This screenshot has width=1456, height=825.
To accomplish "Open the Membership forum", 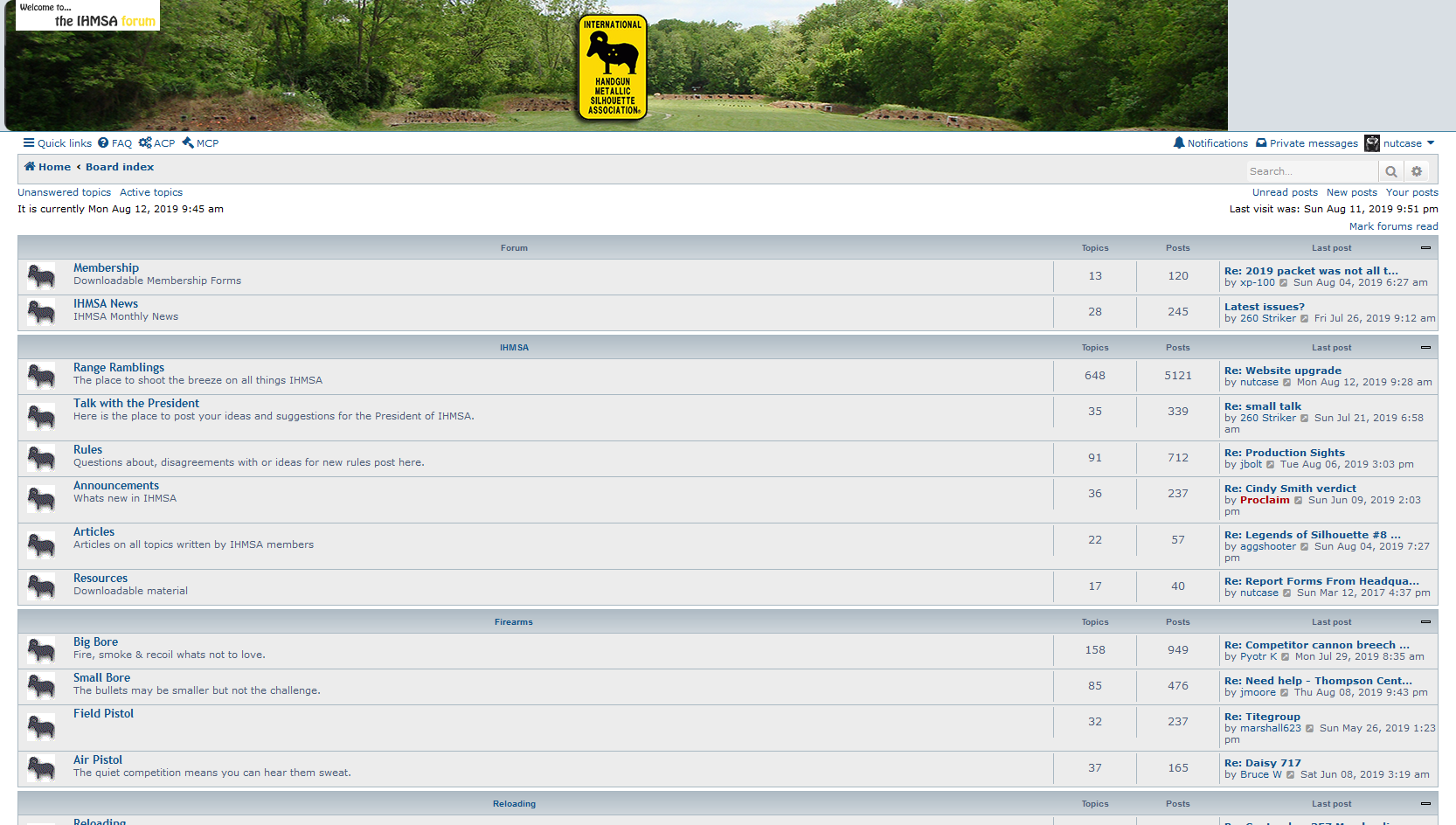I will [x=106, y=268].
